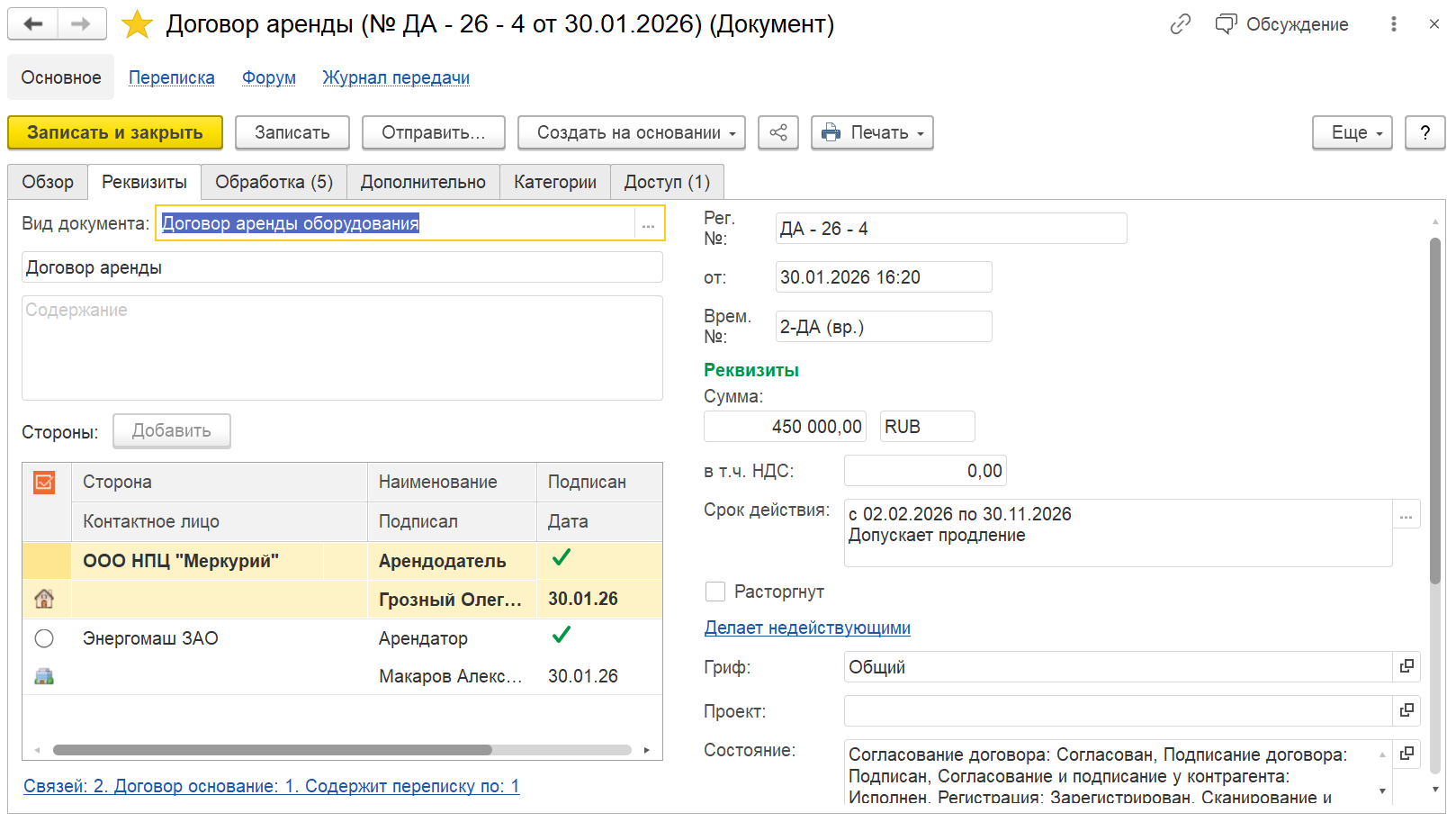Switch to the Обработка (5) tab

274,182
